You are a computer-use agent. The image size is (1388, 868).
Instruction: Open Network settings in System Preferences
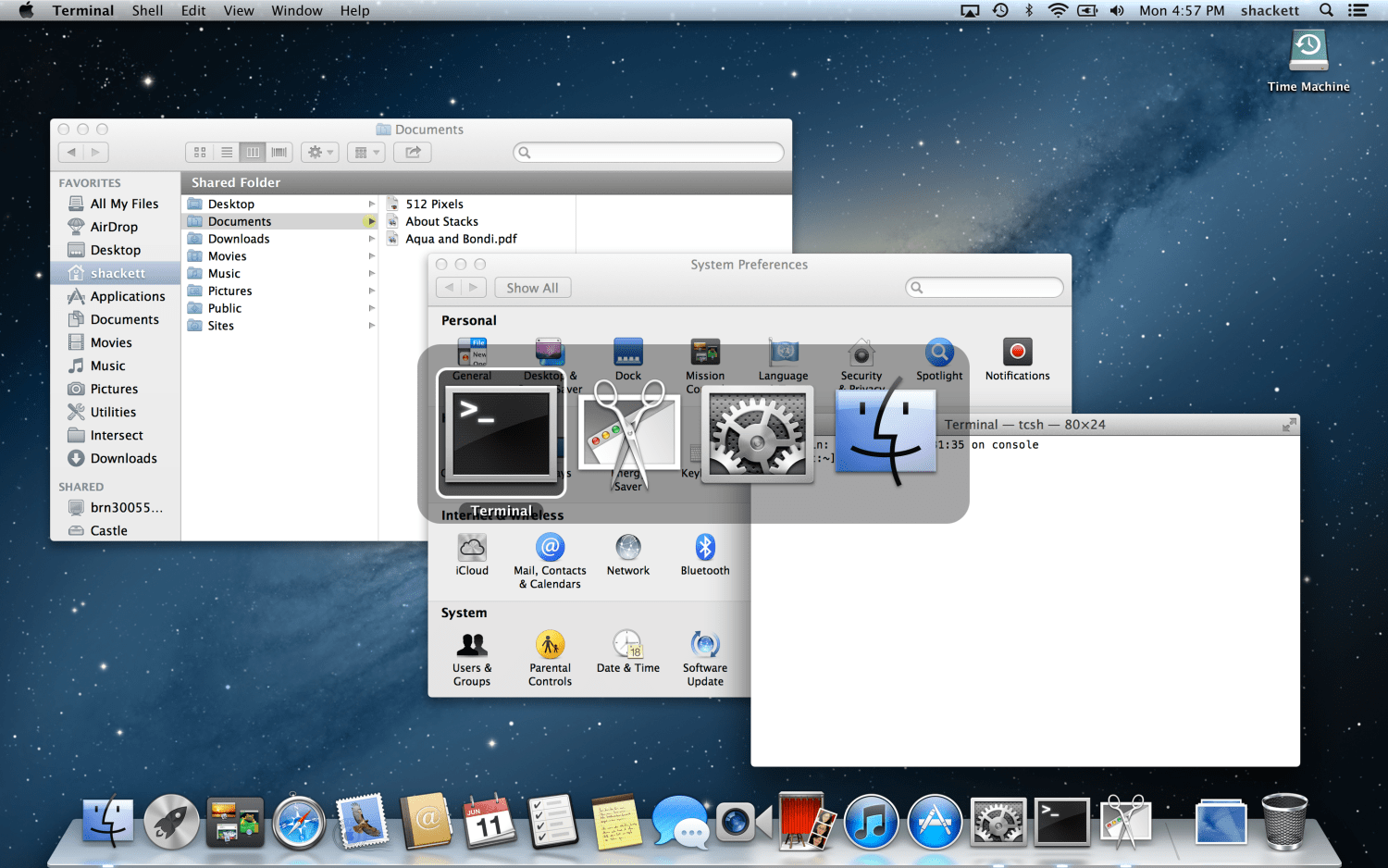(x=627, y=553)
